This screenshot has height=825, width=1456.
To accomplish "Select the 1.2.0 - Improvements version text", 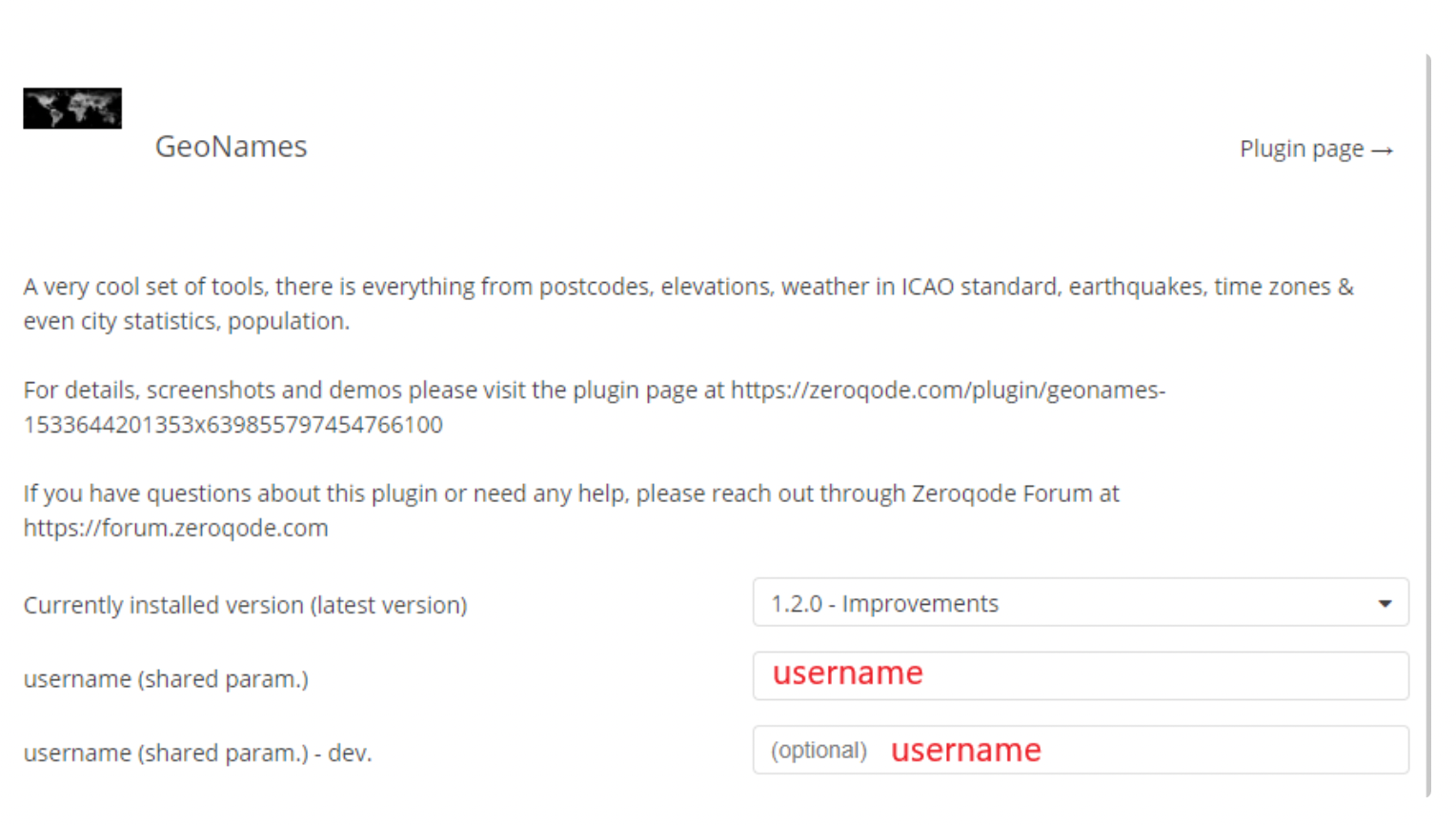I will coord(884,603).
